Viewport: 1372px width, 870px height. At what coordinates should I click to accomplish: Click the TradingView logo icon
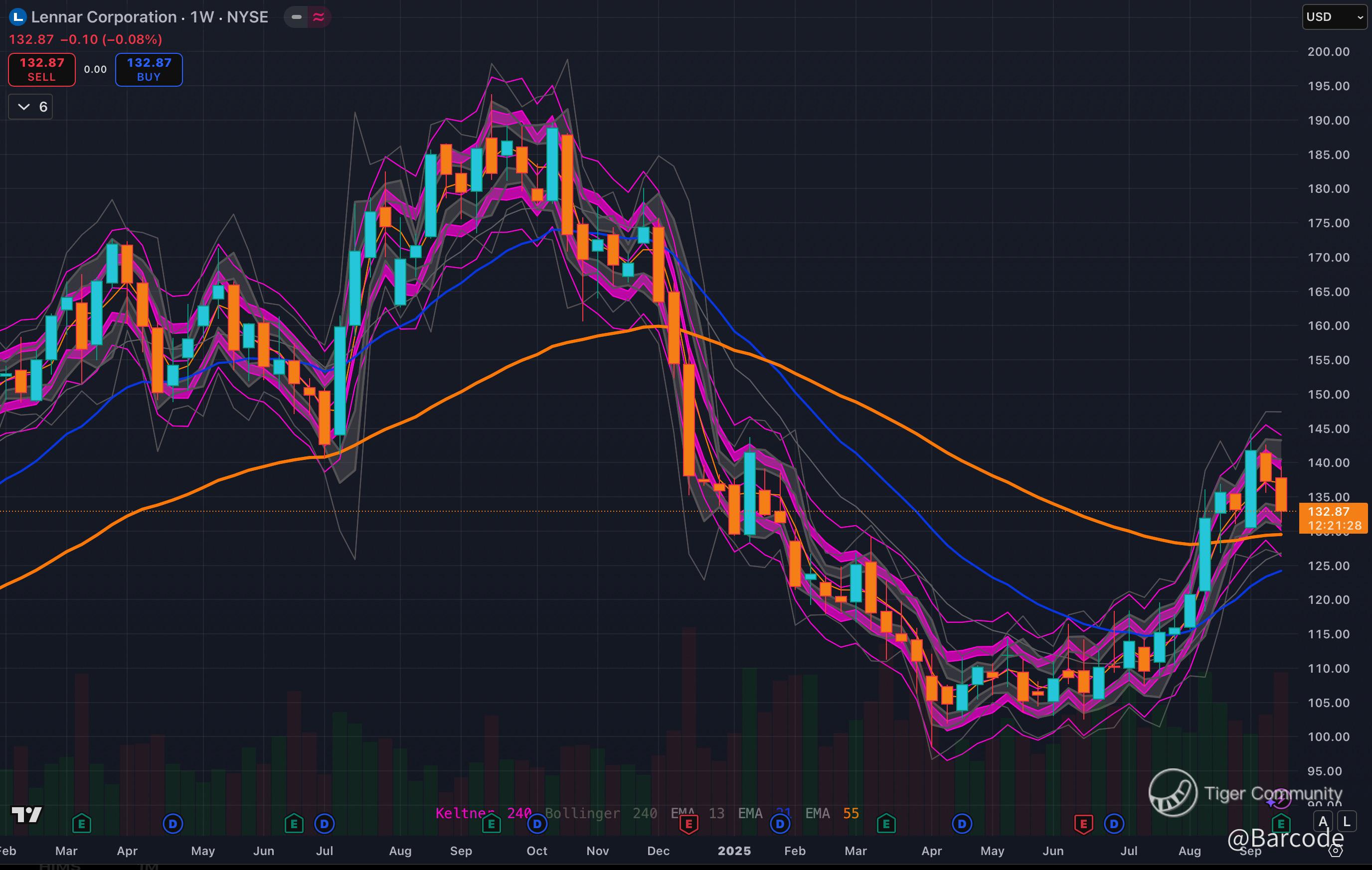click(x=27, y=815)
